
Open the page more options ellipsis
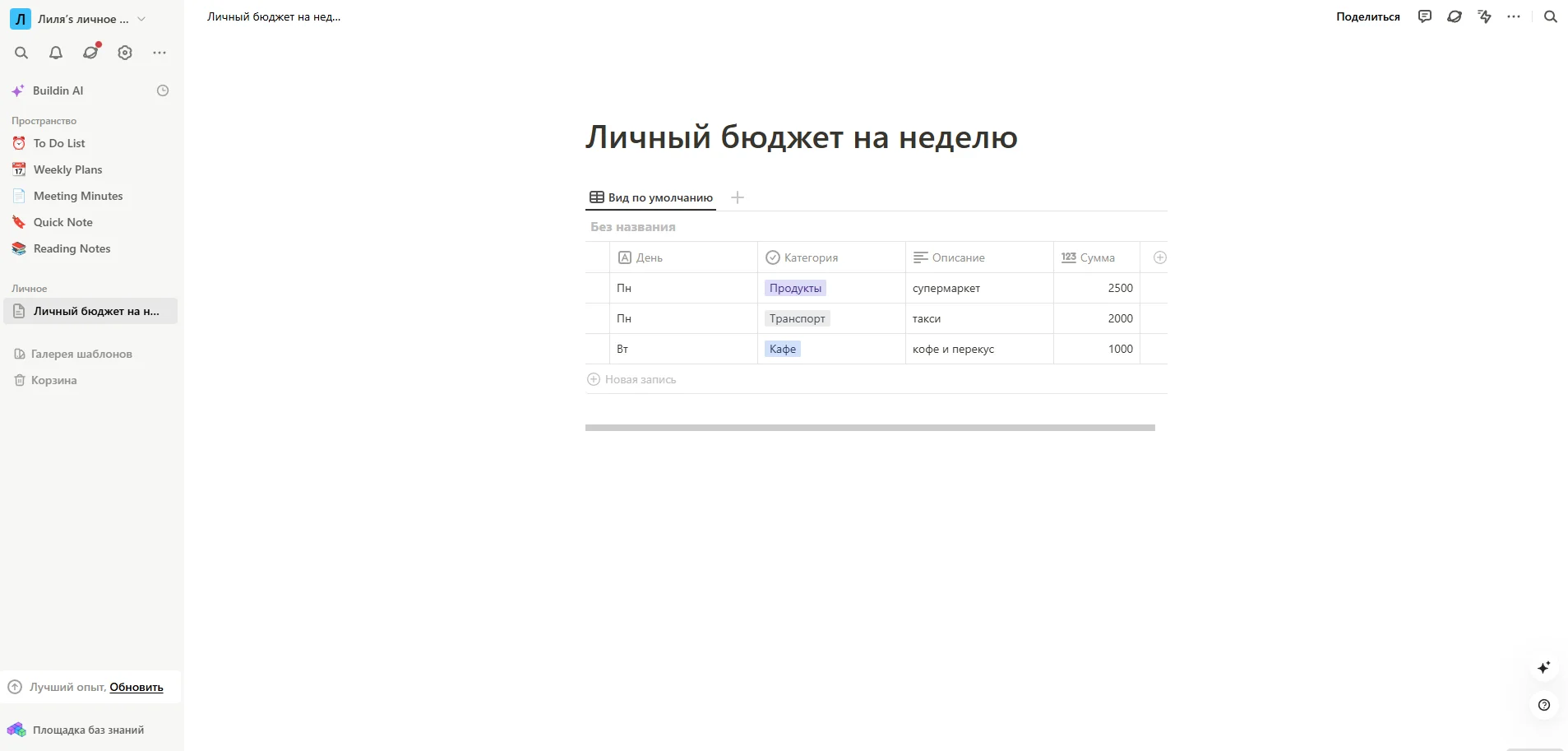1514,16
